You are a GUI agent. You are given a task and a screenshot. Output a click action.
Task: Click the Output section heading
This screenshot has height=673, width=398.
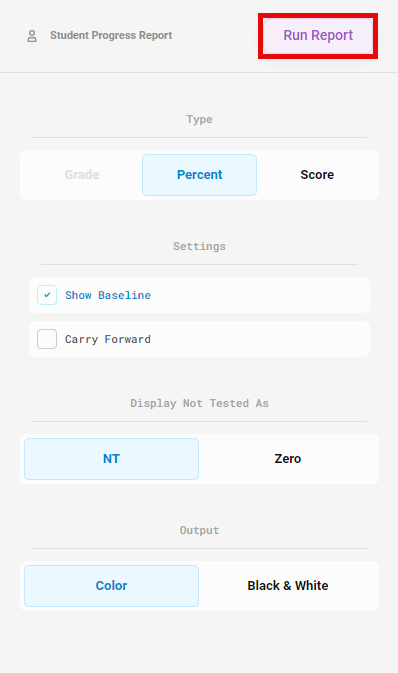pyautogui.click(x=199, y=531)
